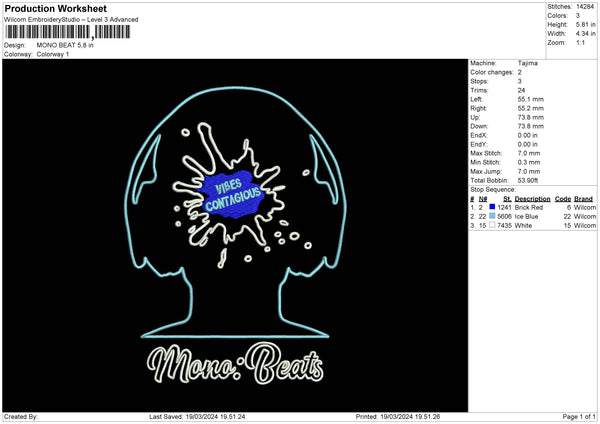
Task: Click the 'Code' column header
Action: [x=562, y=199]
